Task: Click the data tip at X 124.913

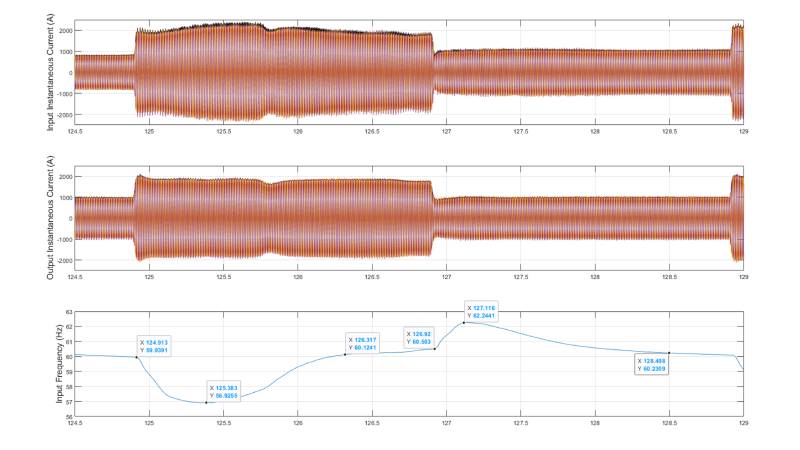Action: 156,345
